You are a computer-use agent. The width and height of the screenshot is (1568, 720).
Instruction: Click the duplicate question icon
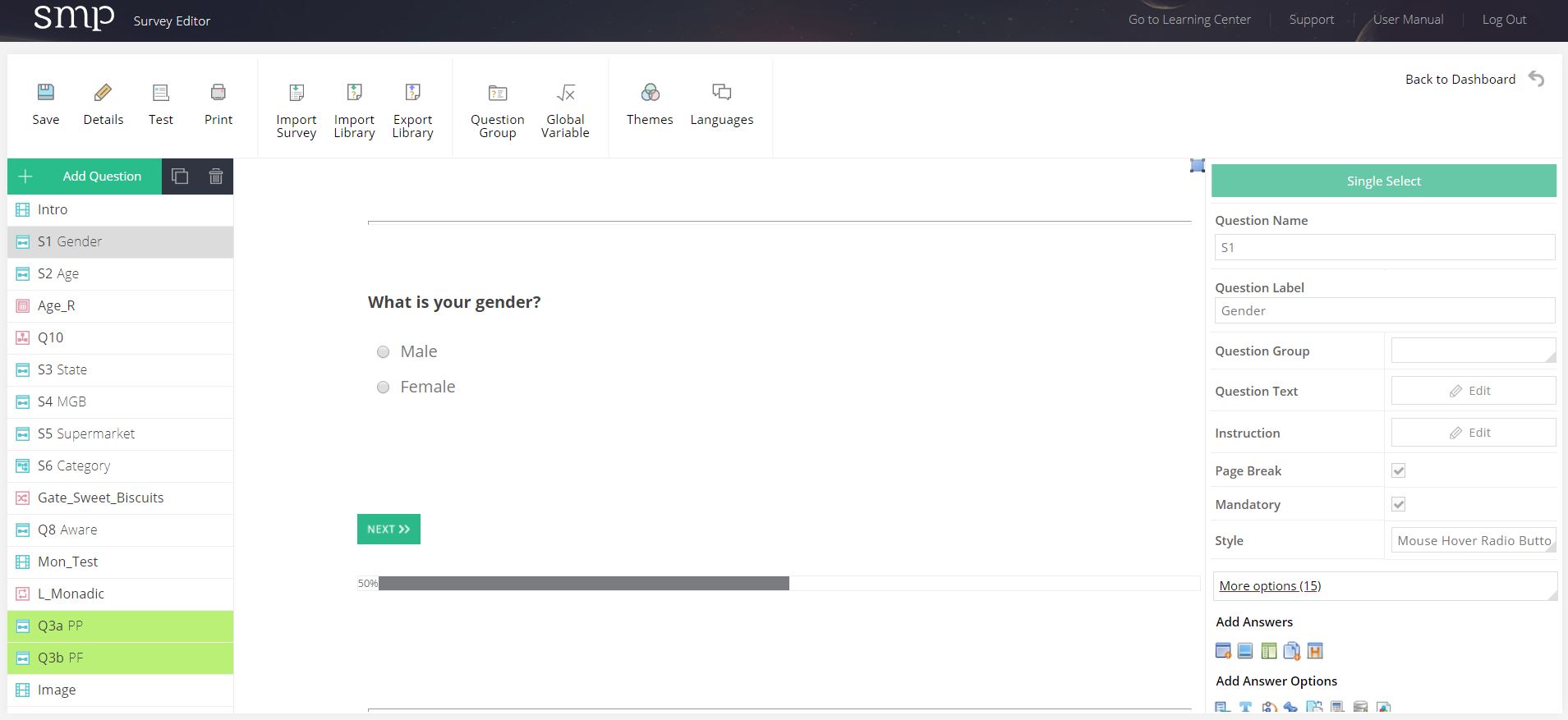(x=180, y=177)
